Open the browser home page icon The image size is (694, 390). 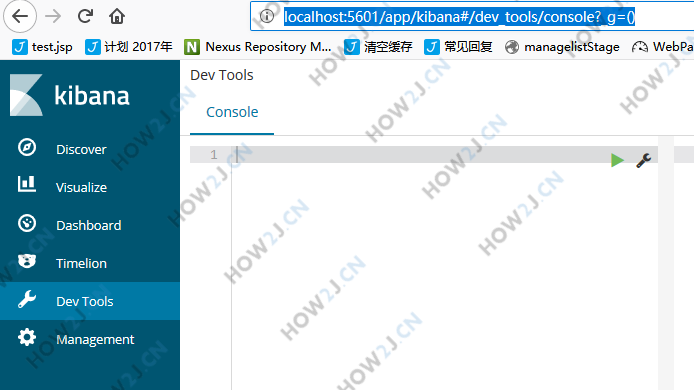117,16
